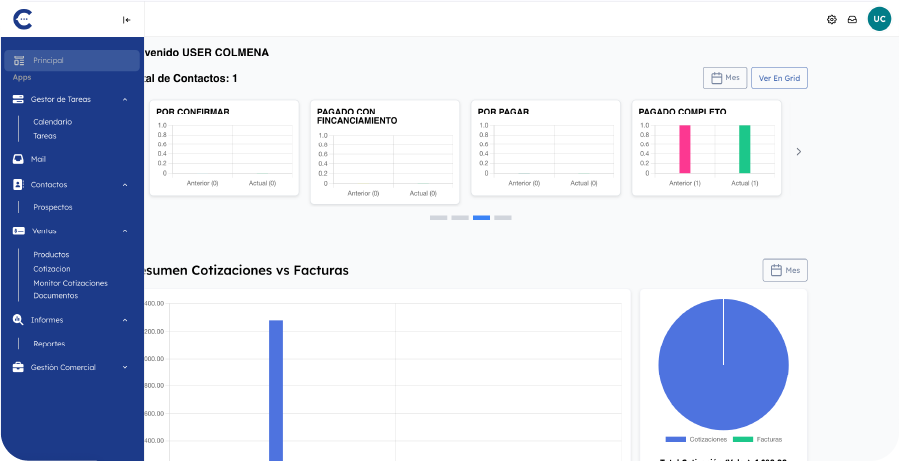Viewport: 899px width, 461px height.
Task: Open Documentos in sidebar
Action: (56, 296)
